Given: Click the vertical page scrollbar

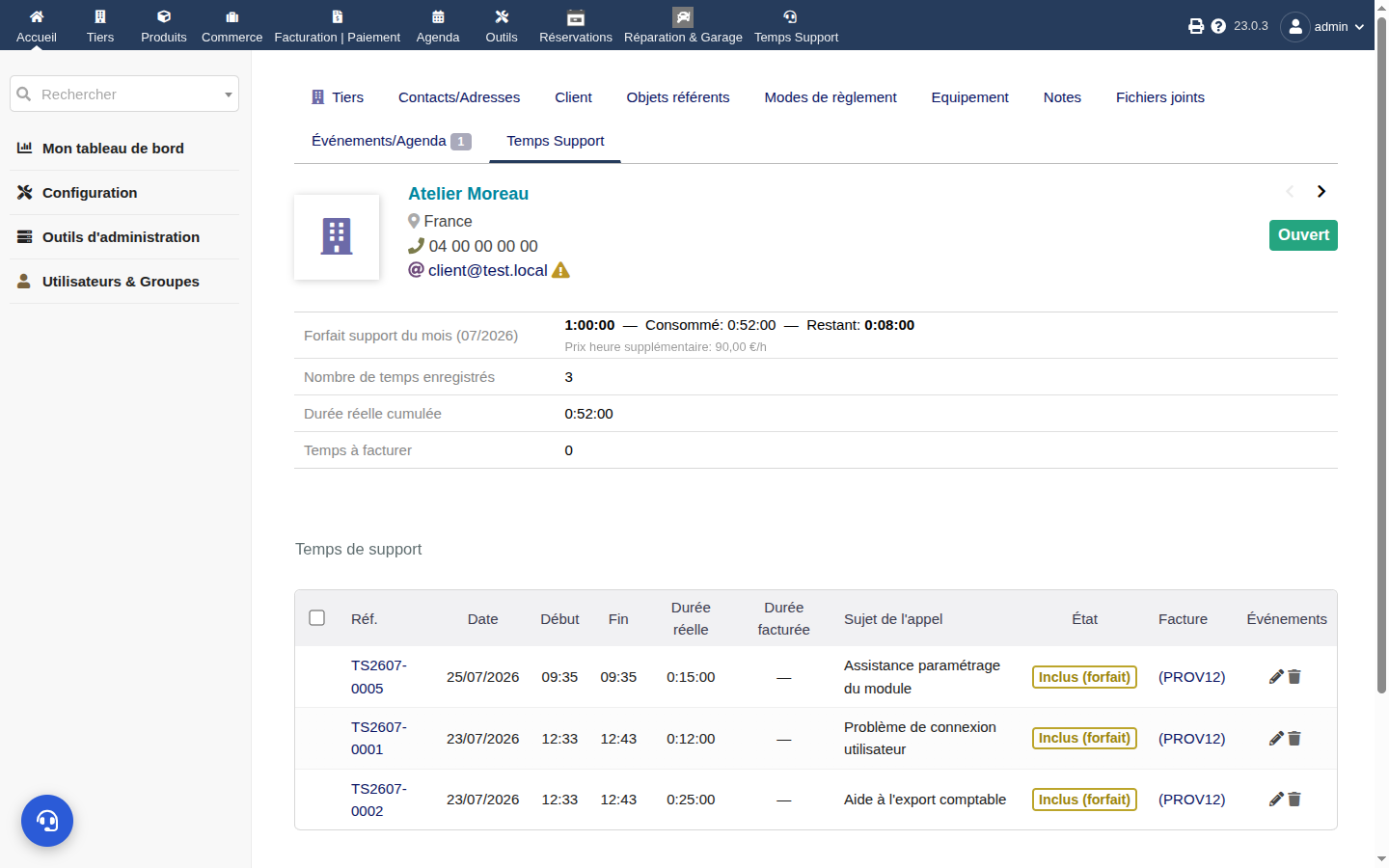Looking at the screenshot, I should pyautogui.click(x=1381, y=355).
